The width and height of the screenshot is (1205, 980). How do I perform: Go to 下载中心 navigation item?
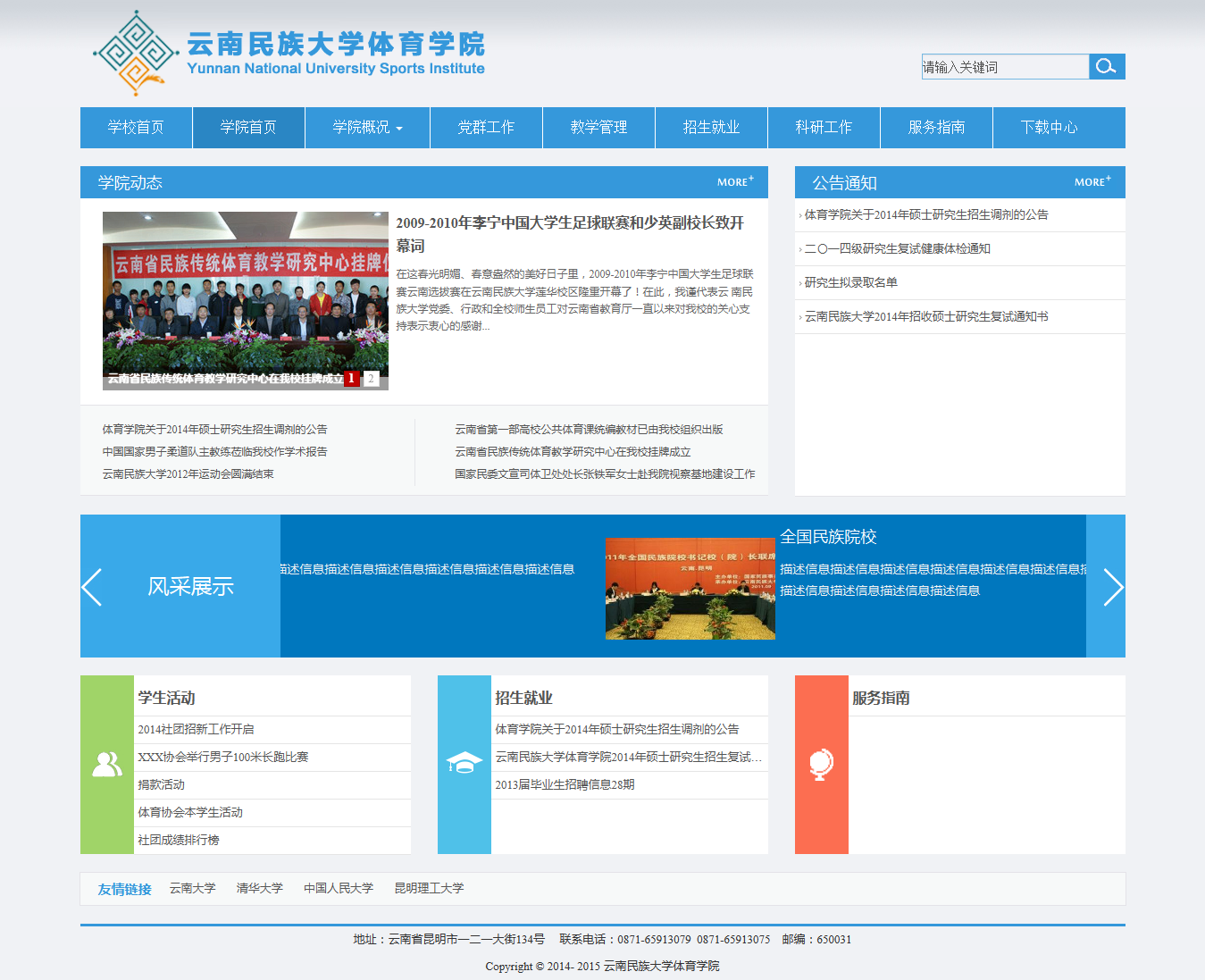1049,128
